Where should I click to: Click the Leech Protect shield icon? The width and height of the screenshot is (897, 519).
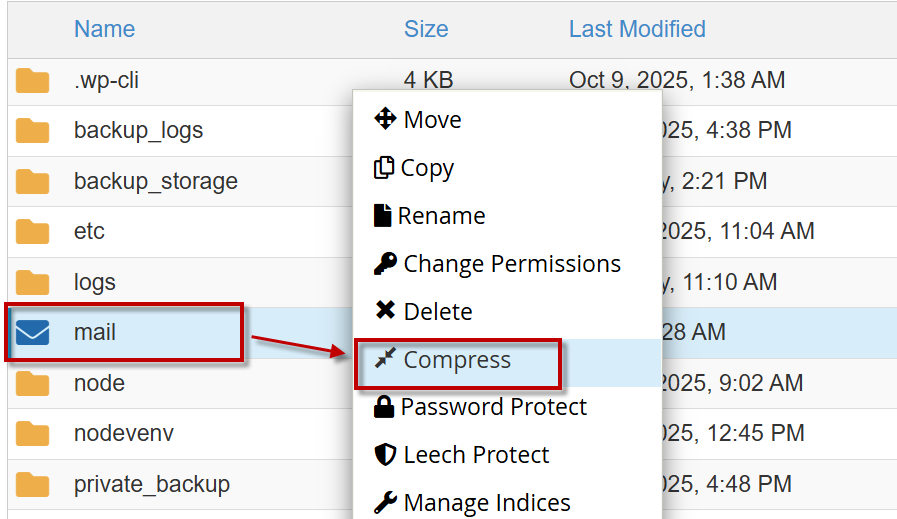[x=385, y=455]
